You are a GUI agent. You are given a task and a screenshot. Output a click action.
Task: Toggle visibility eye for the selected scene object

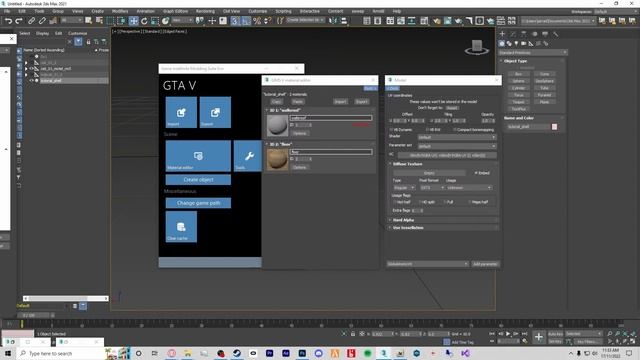31,80
